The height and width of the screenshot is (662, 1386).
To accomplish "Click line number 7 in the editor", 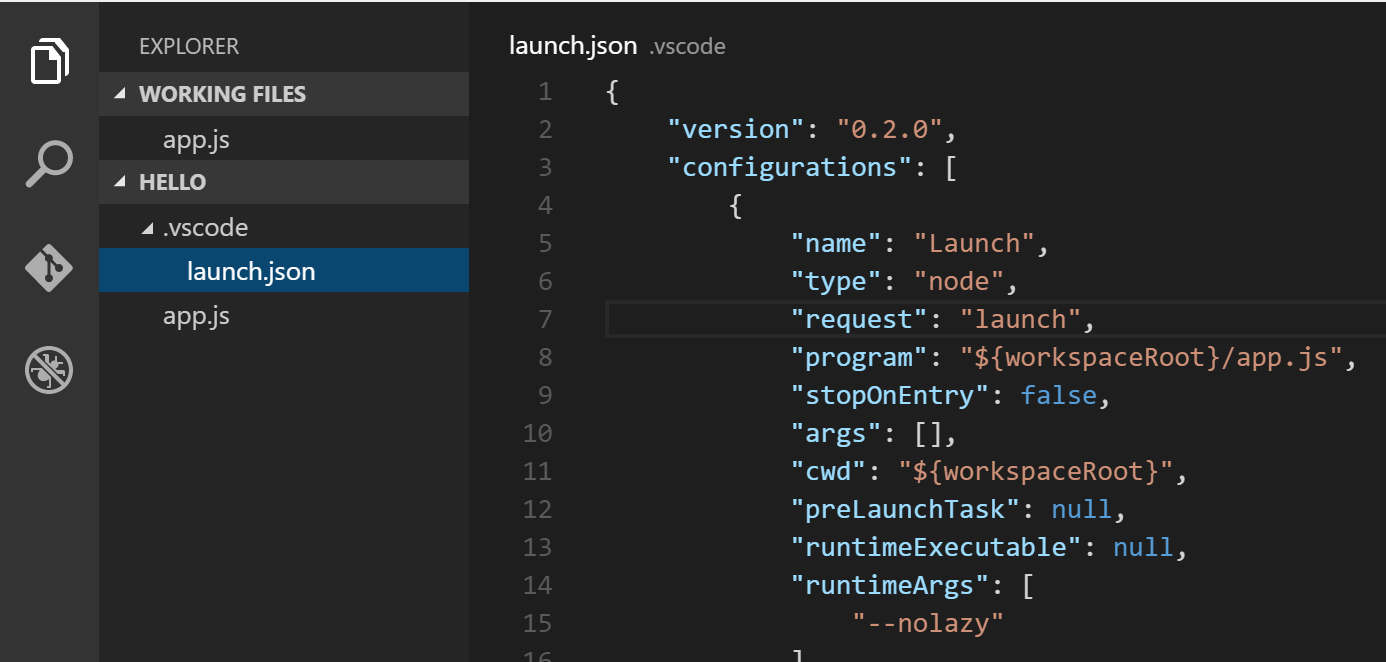I will click(545, 318).
